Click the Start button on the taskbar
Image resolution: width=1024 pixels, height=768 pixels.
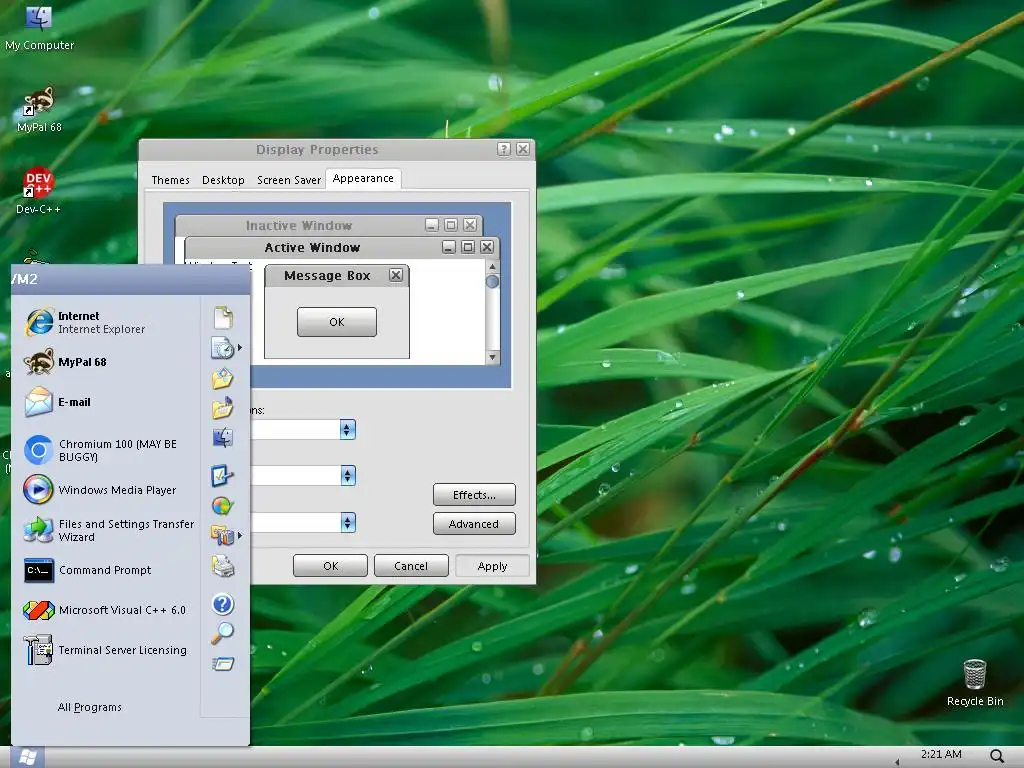tap(27, 757)
